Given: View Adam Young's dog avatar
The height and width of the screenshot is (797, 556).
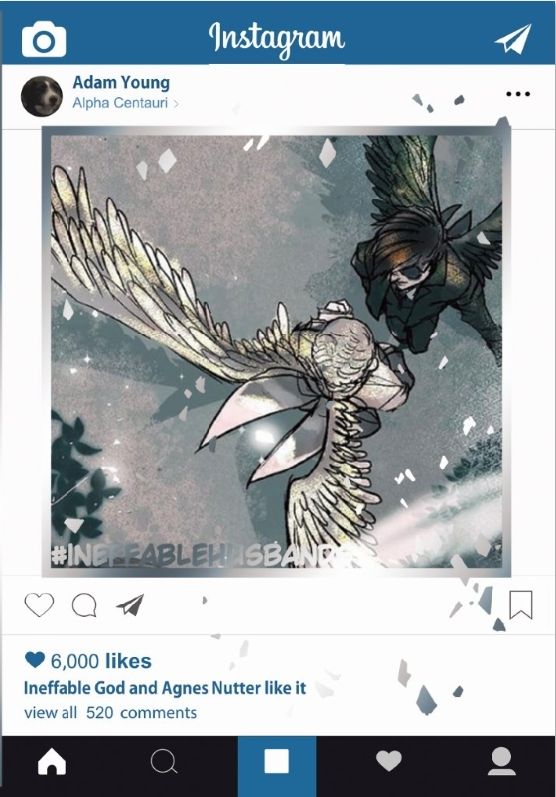Looking at the screenshot, I should pyautogui.click(x=42, y=97).
